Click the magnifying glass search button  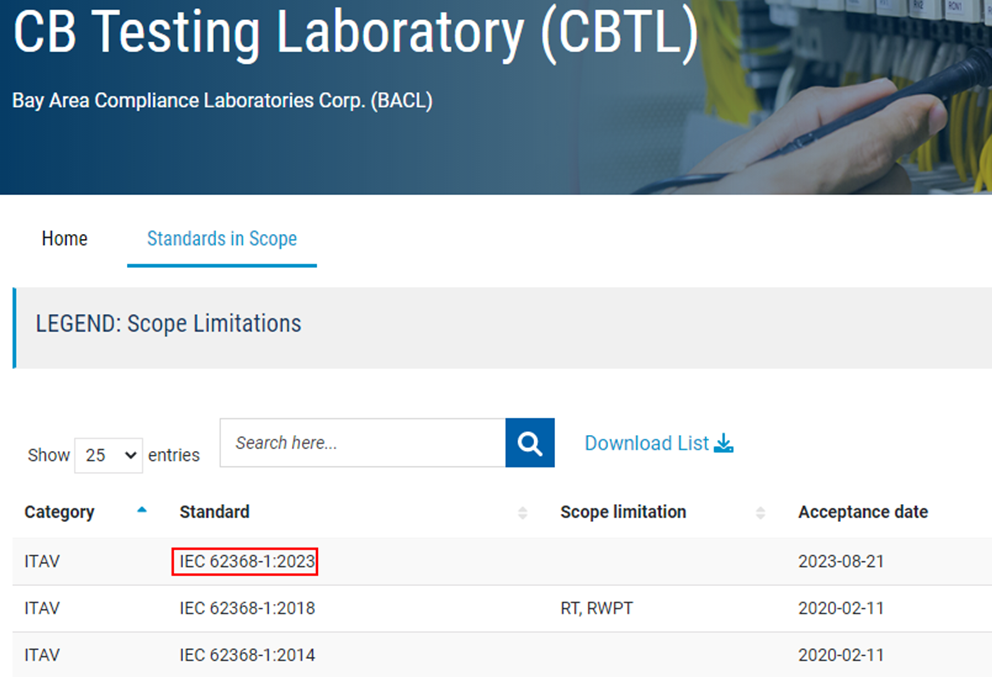pos(530,443)
